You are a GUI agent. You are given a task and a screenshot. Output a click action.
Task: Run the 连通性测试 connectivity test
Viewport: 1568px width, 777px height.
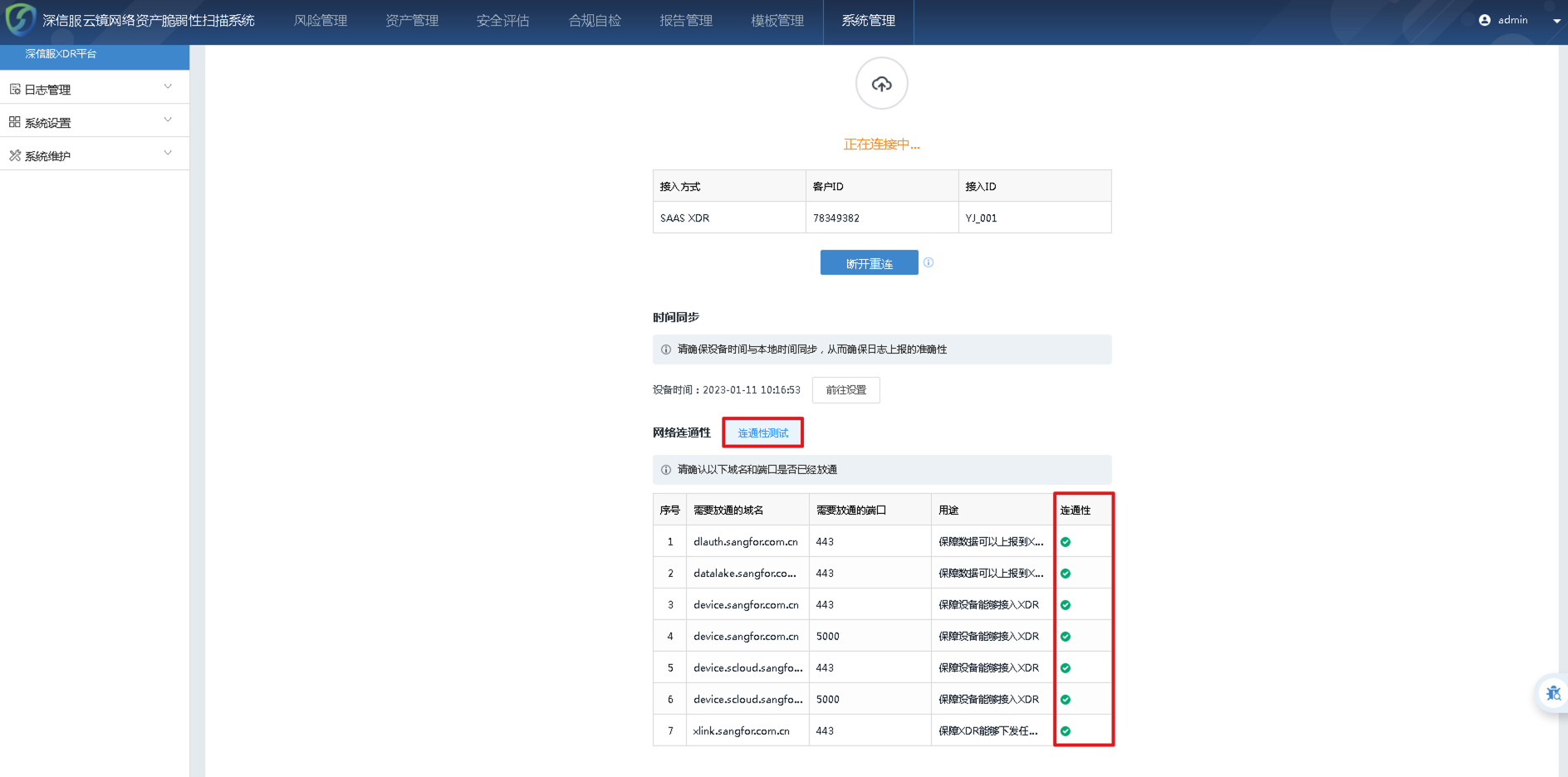pos(763,433)
